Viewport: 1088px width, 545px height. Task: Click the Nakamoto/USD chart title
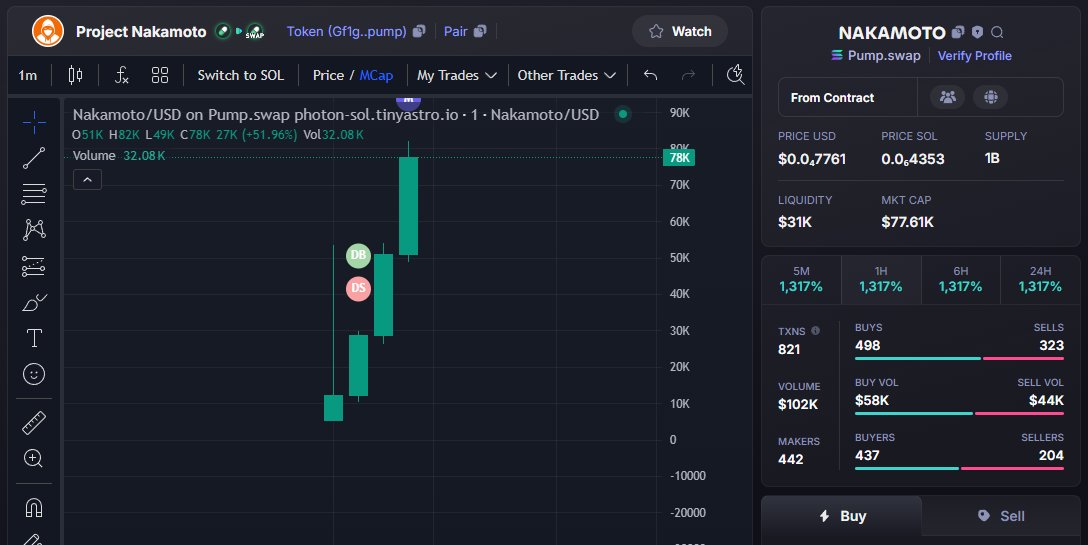pyautogui.click(x=336, y=115)
